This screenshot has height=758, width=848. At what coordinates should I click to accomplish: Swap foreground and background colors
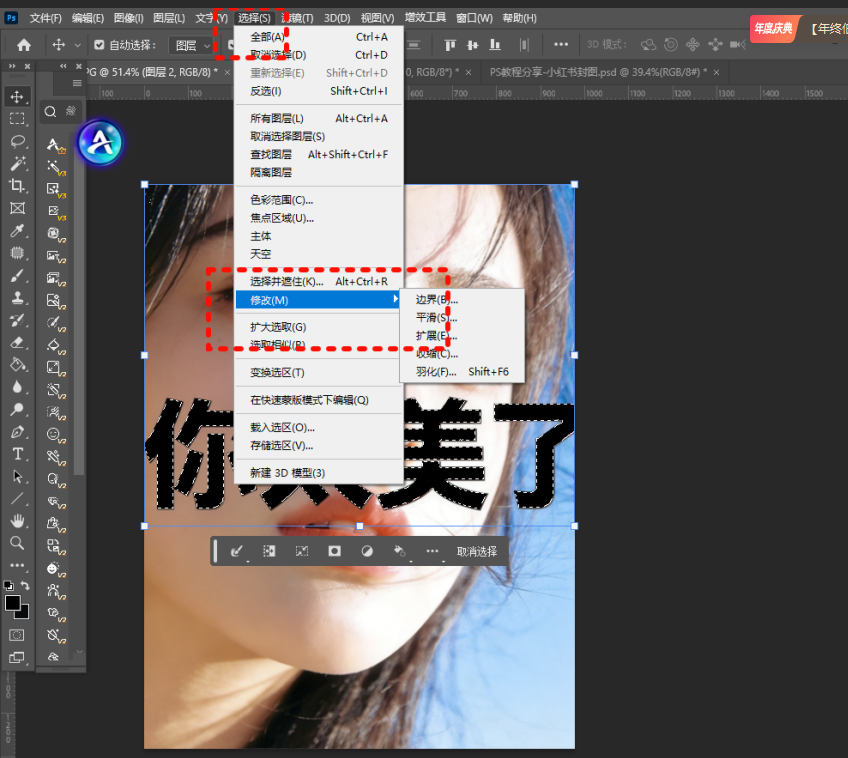[x=25, y=586]
